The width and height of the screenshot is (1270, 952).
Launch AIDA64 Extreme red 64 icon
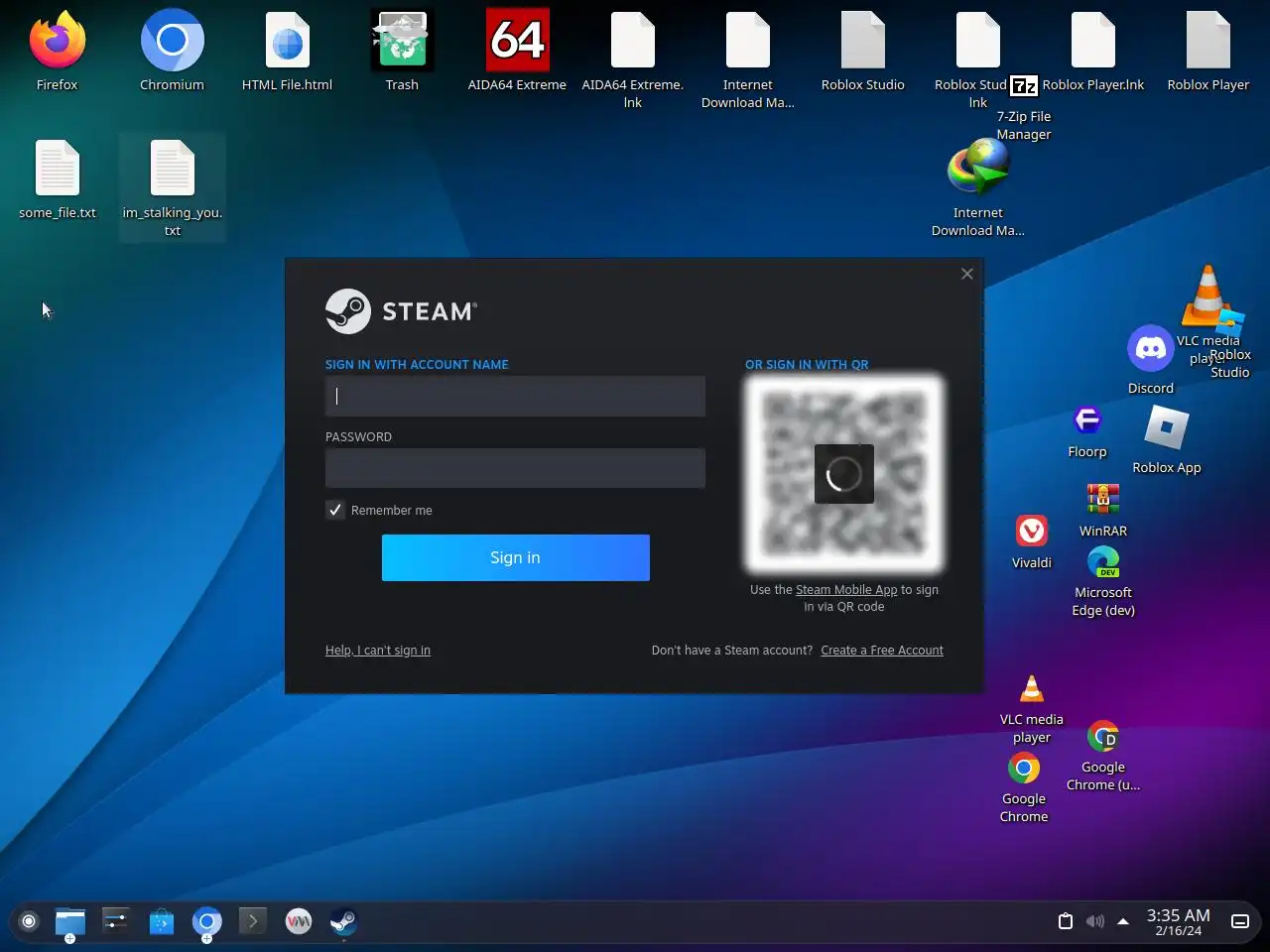[x=517, y=42]
